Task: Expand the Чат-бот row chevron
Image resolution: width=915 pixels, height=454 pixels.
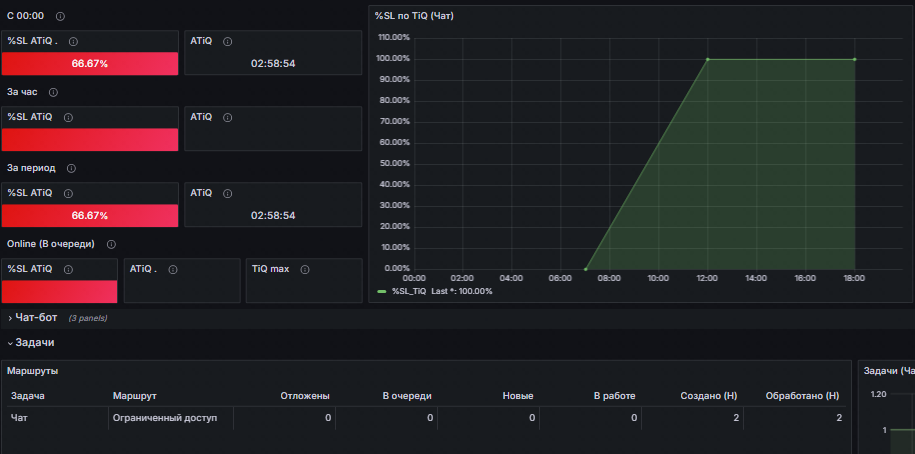Action: click(10, 318)
